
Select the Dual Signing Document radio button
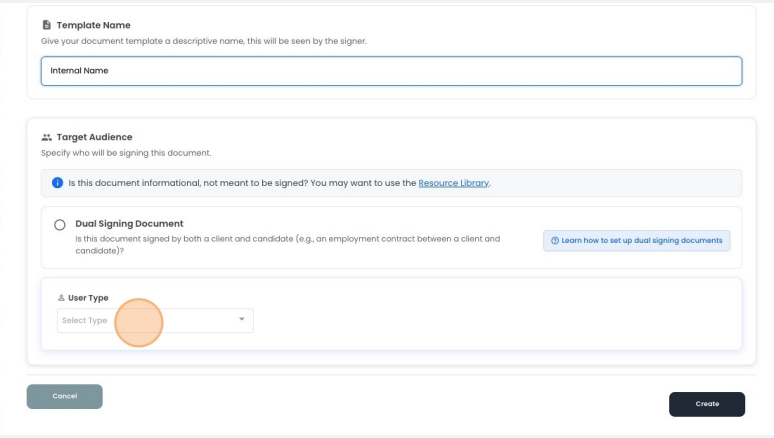coord(60,225)
